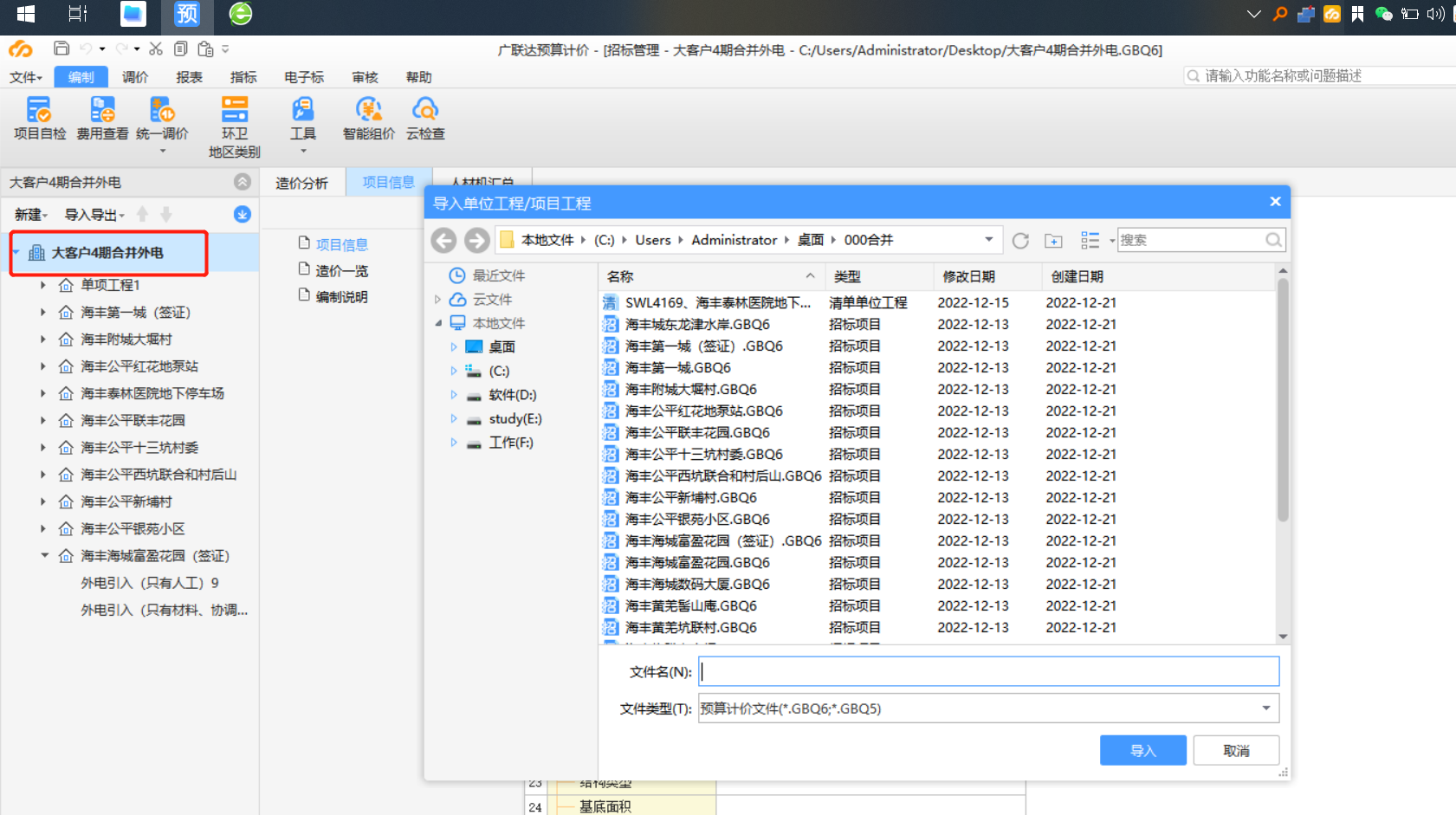
Task: Click the paste icon in quick access bar
Action: tap(205, 49)
